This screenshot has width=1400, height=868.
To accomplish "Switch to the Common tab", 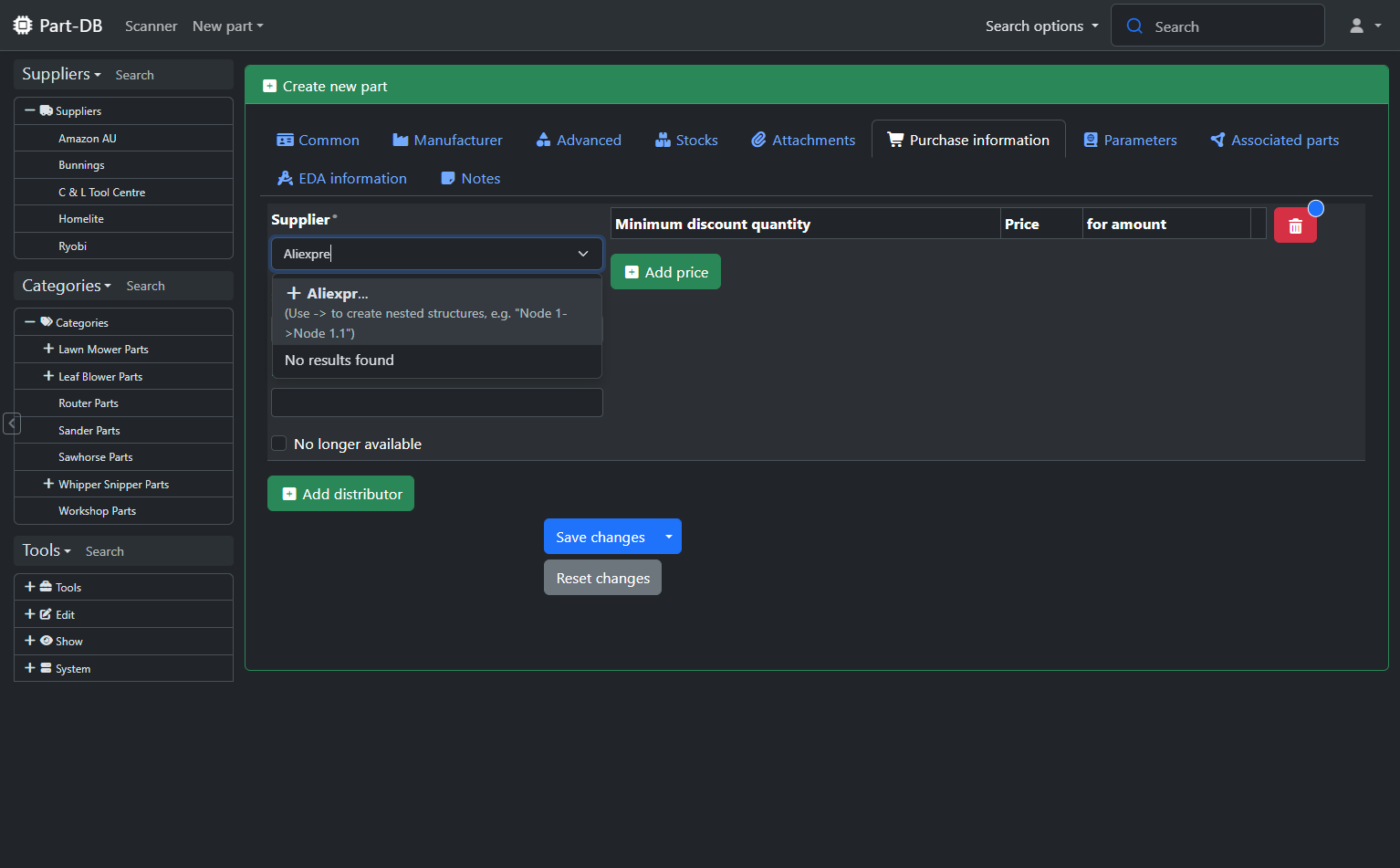I will pyautogui.click(x=318, y=140).
